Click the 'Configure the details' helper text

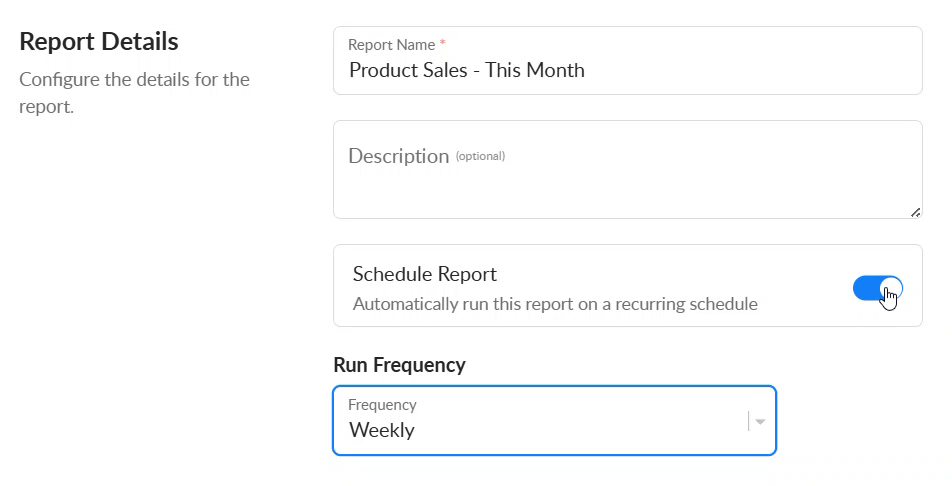point(134,92)
